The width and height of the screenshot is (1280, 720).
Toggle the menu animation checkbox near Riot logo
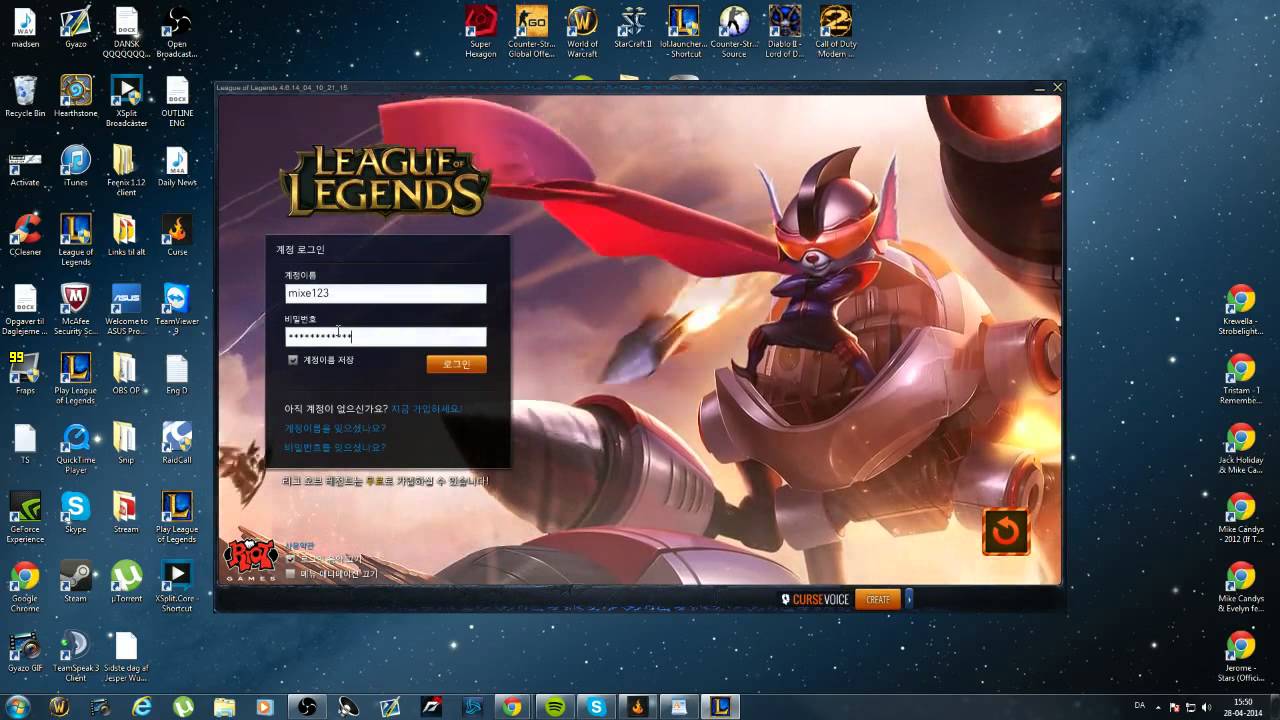[290, 574]
